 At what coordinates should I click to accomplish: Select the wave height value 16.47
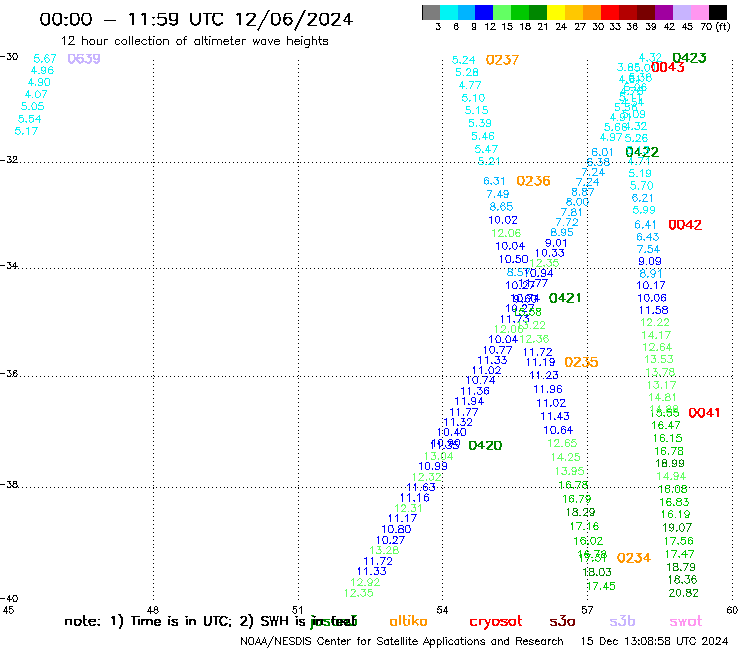pos(666,425)
